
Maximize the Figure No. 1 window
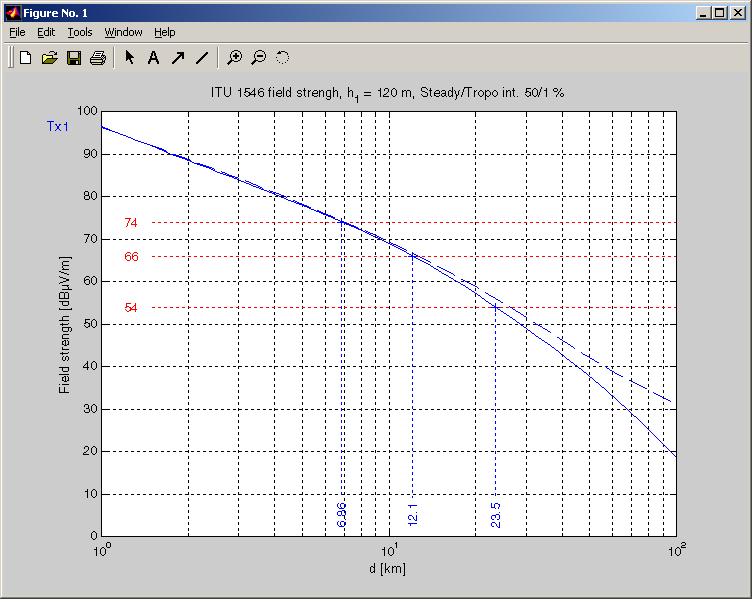pyautogui.click(x=720, y=13)
